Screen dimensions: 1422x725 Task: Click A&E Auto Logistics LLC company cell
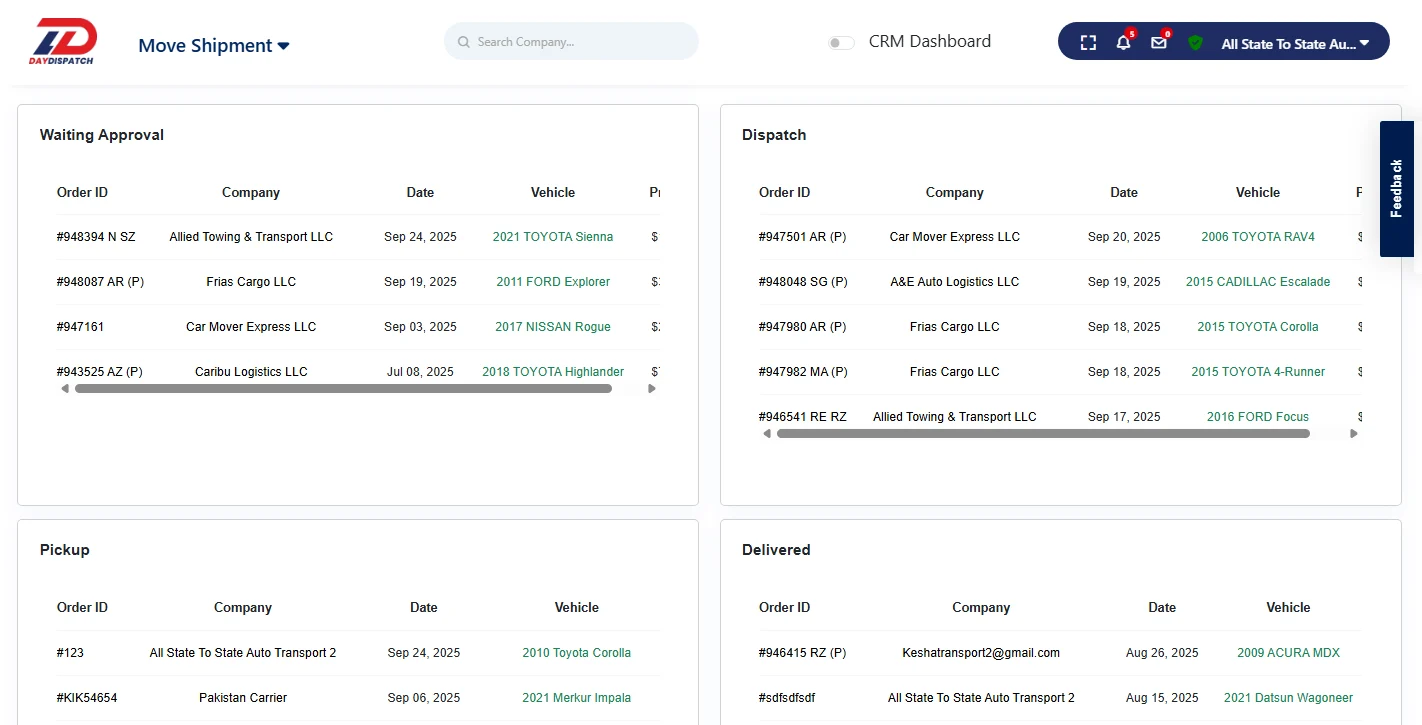(x=955, y=282)
